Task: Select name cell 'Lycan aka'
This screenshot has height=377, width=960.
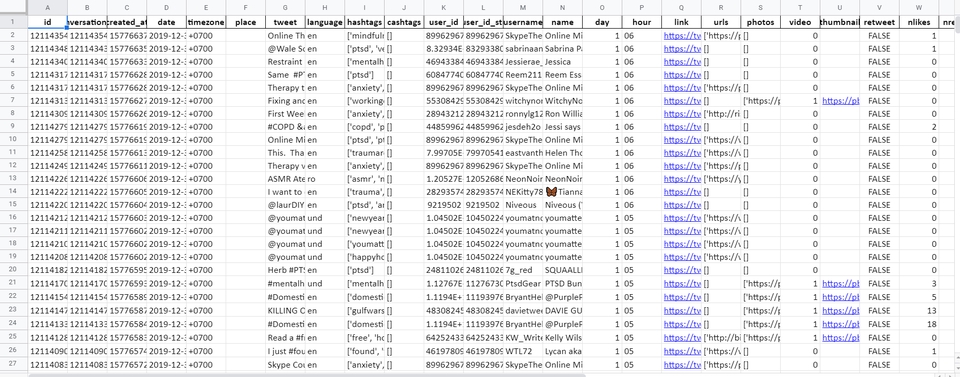Action: pos(563,351)
